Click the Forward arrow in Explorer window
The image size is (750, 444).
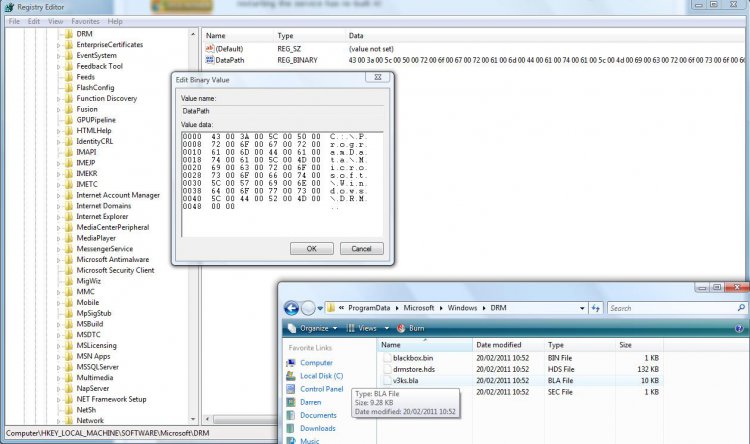click(308, 308)
